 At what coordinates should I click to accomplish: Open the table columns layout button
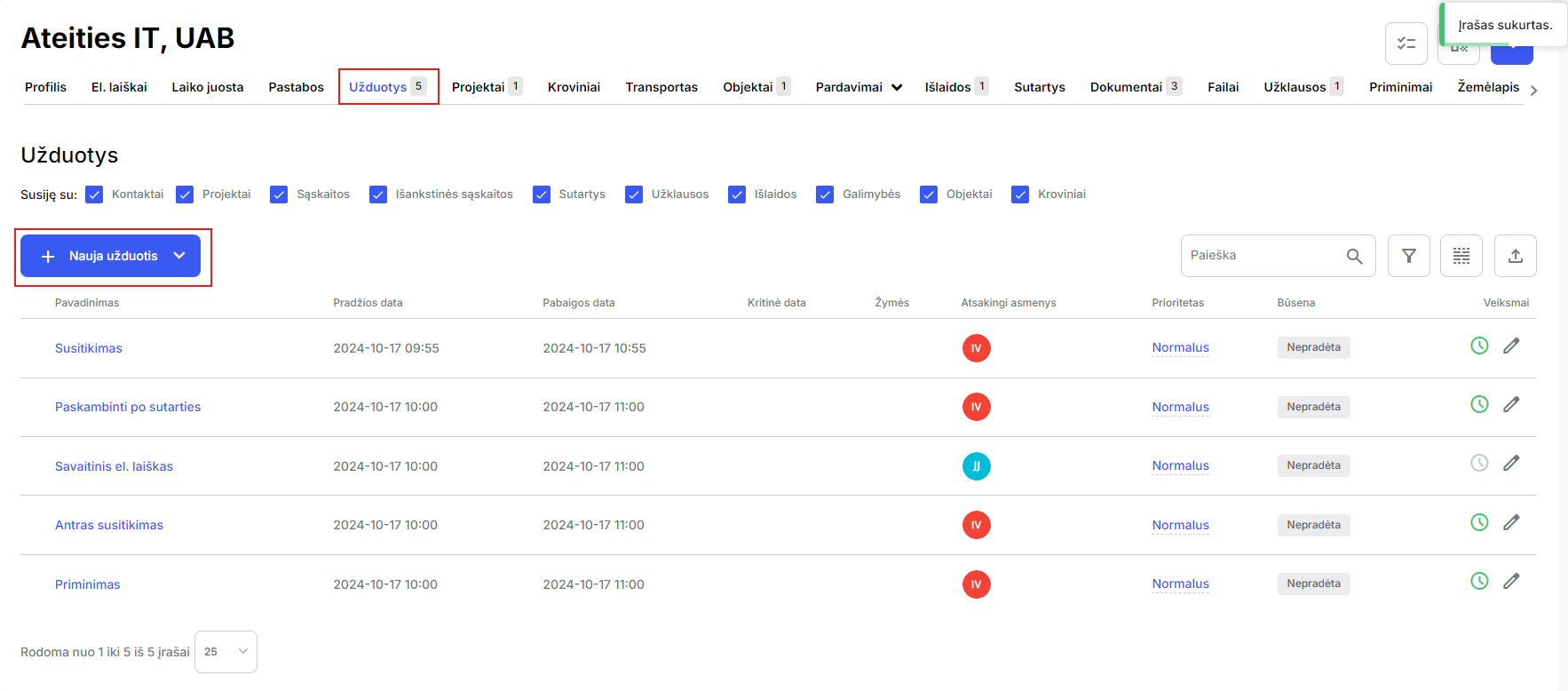pos(1461,256)
